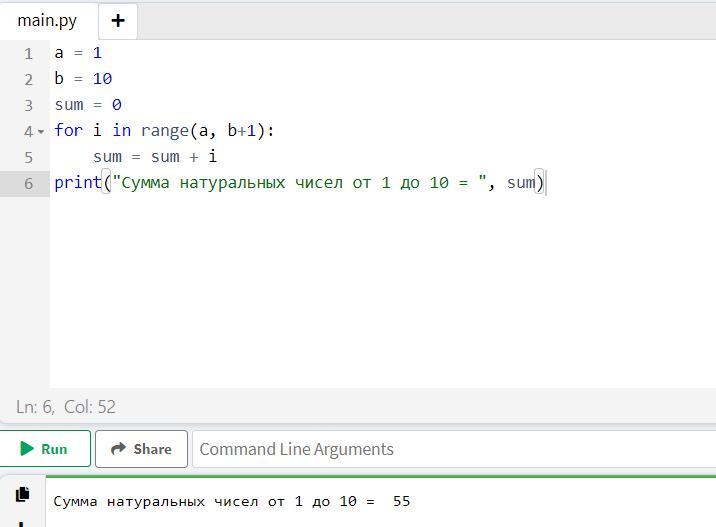The image size is (716, 527).
Task: Select line number 6 in the gutter
Action: pyautogui.click(x=28, y=183)
